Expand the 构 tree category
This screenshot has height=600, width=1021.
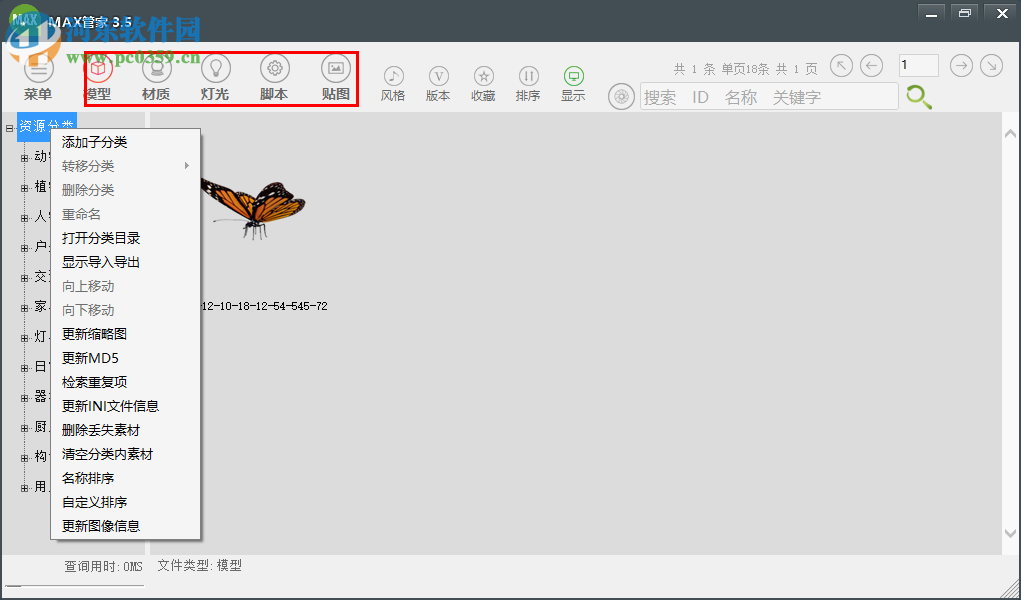(x=25, y=458)
